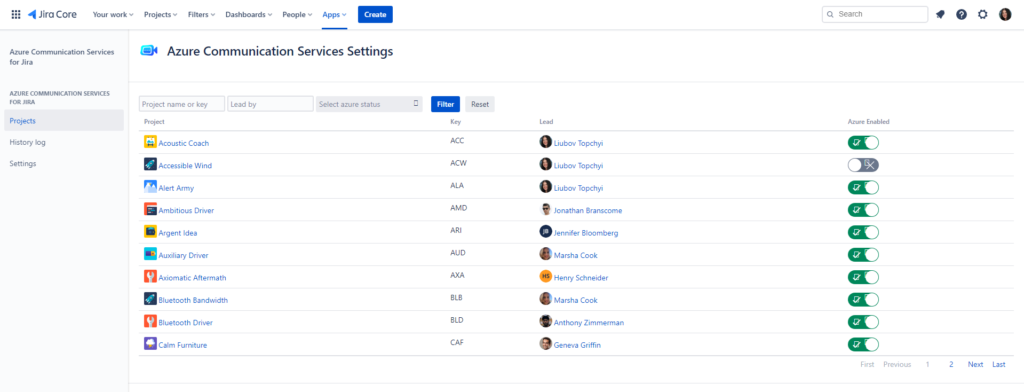1024x392 pixels.
Task: Open the user profile avatar
Action: (x=1005, y=14)
